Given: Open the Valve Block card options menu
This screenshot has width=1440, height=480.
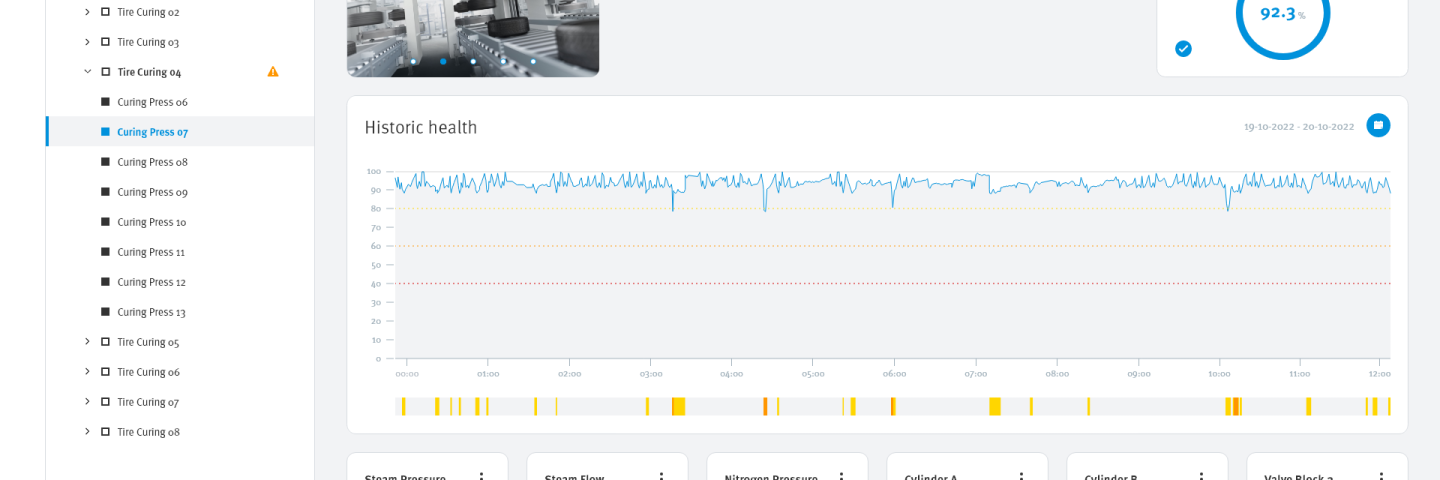Looking at the screenshot, I should click(1381, 477).
